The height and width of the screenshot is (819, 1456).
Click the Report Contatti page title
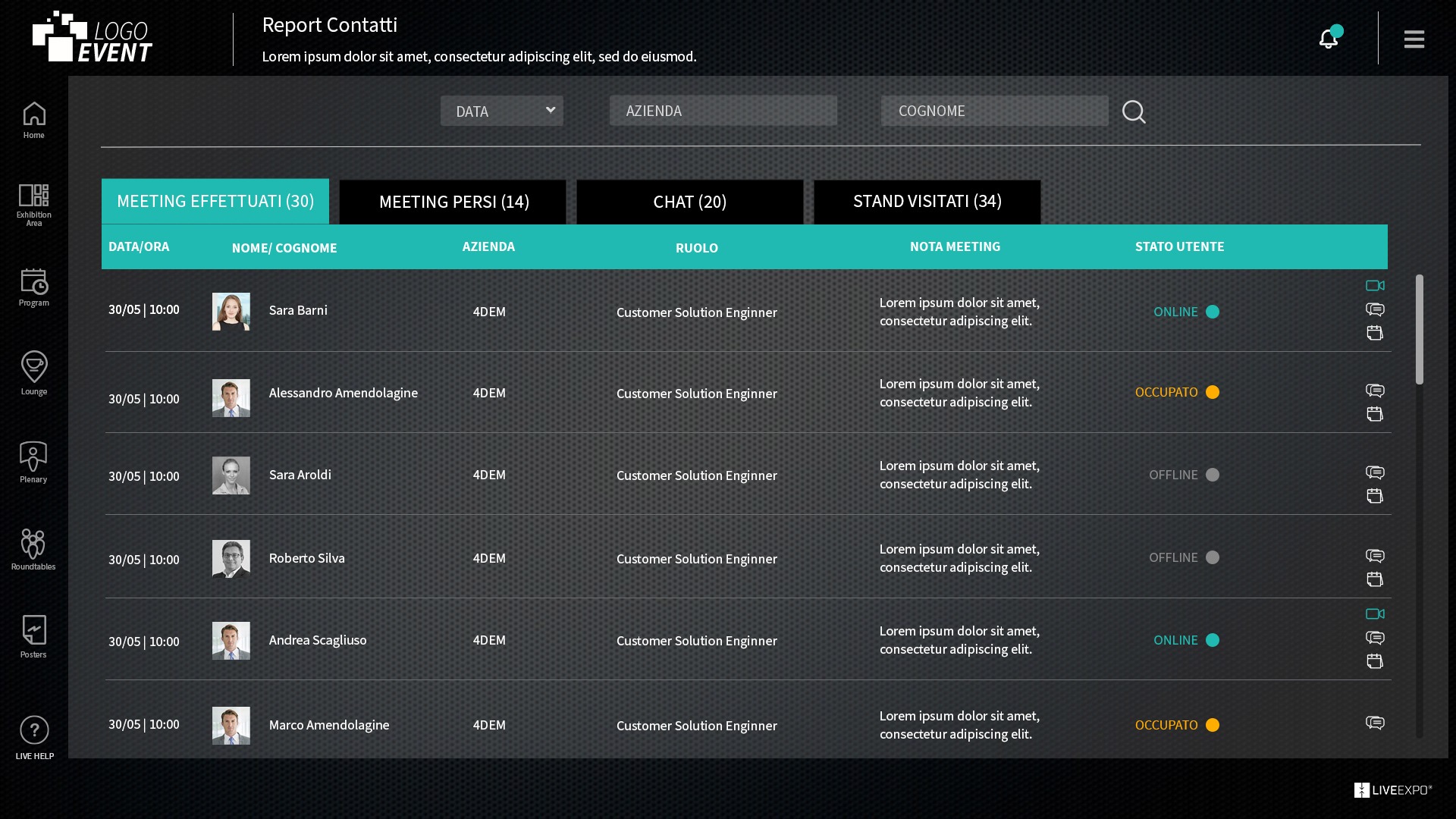tap(330, 25)
